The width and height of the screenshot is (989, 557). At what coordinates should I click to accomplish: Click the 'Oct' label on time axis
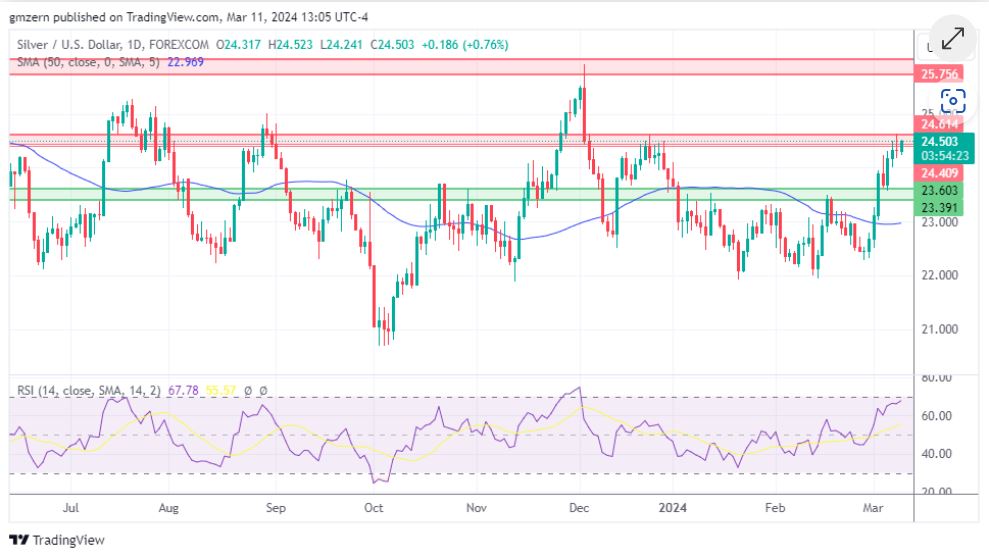point(373,508)
